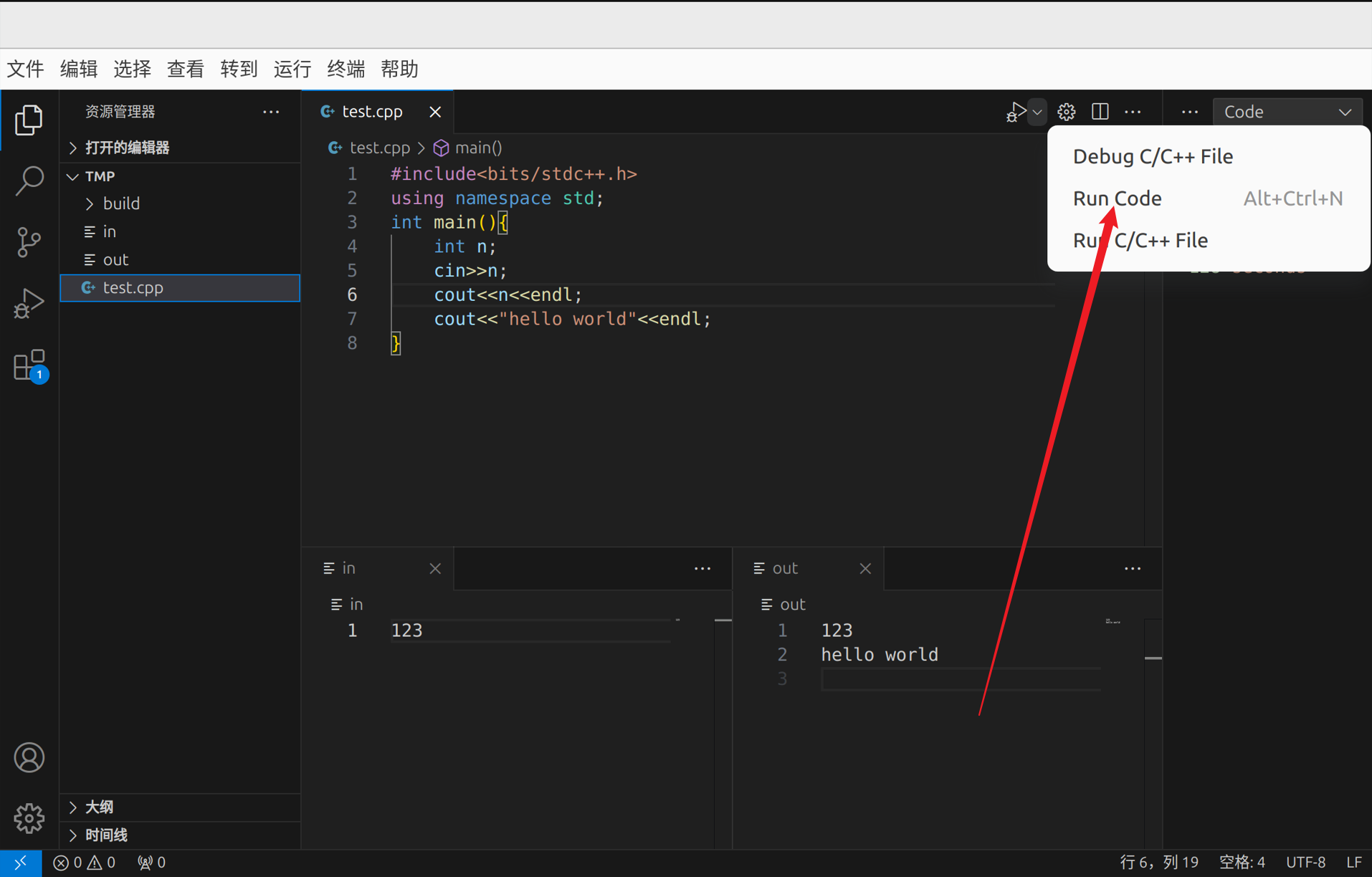Open the Extensions view
The height and width of the screenshot is (877, 1372).
[29, 365]
